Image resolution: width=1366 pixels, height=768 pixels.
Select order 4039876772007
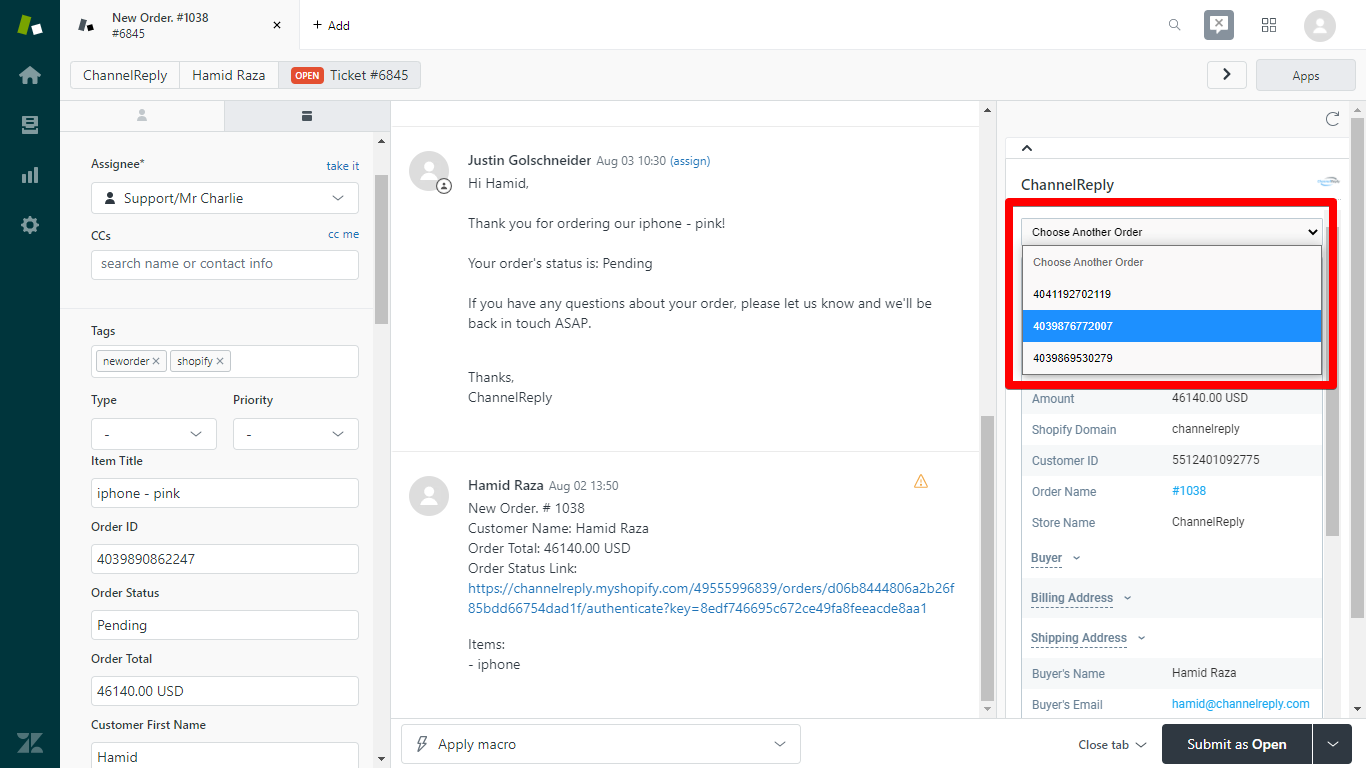(x=1172, y=326)
